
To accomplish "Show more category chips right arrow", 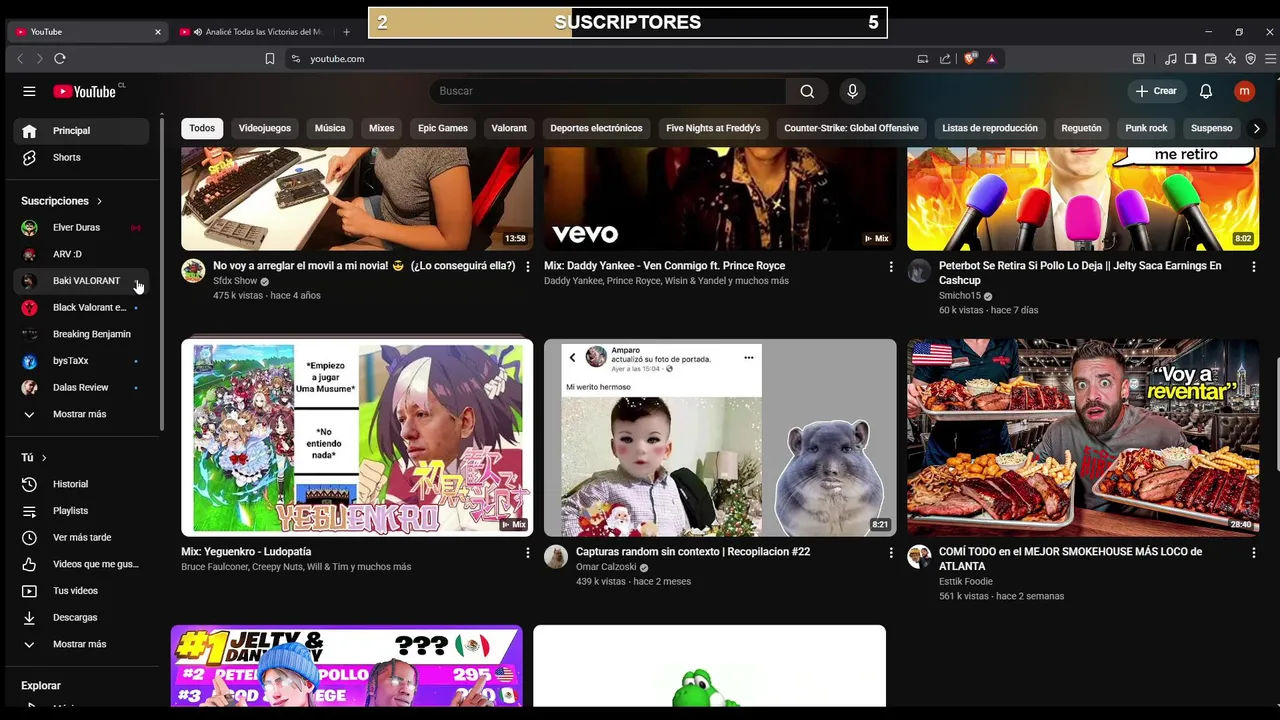I will pyautogui.click(x=1257, y=128).
